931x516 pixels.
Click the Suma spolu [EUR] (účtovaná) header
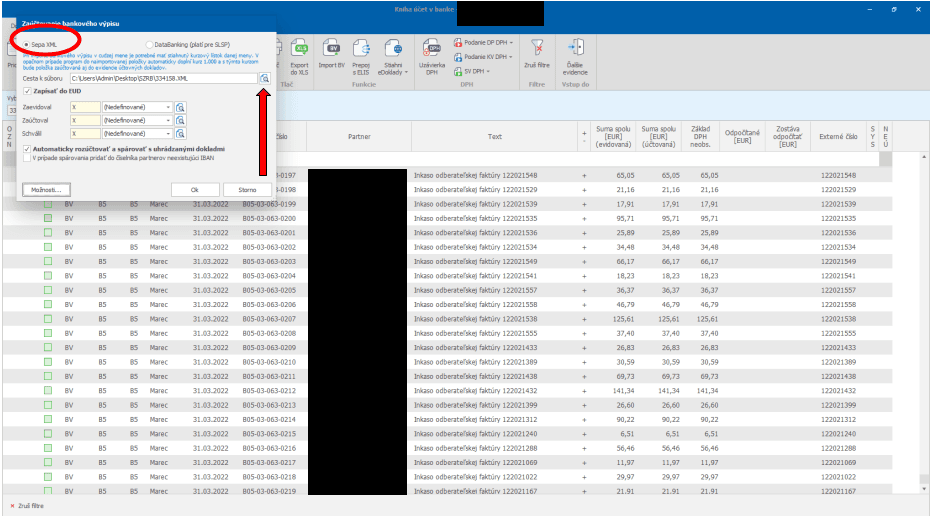658,137
